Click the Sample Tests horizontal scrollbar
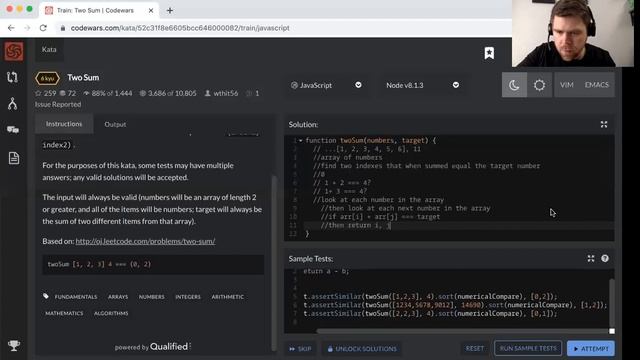Viewport: 640px width, 360px height. pyautogui.click(x=462, y=331)
